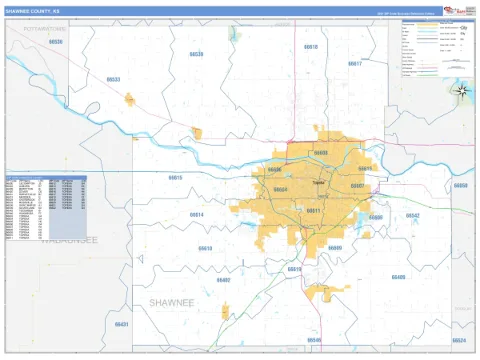The height and width of the screenshot is (360, 480).
Task: Click ZIP code label 66604
Action: click(280, 190)
